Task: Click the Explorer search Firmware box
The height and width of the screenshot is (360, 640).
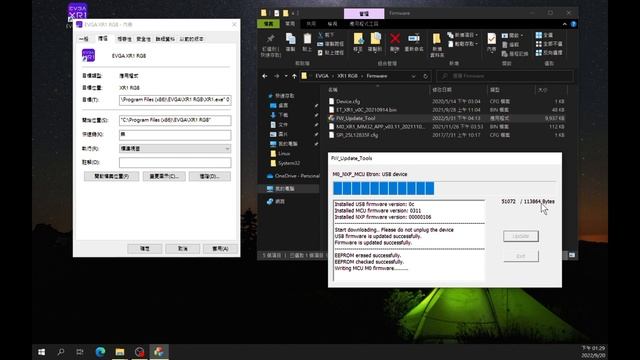Action: (505, 76)
